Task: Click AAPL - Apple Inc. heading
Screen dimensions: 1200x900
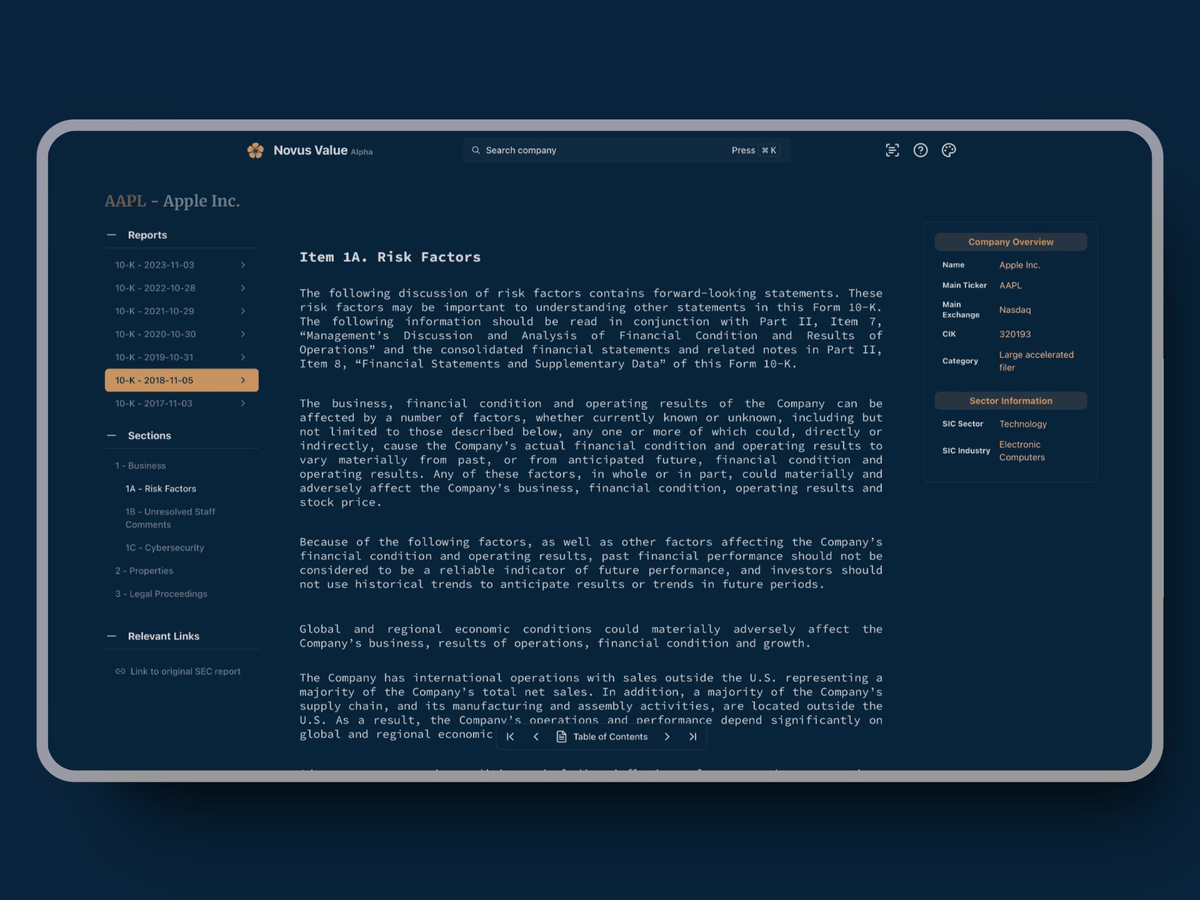Action: pos(172,201)
